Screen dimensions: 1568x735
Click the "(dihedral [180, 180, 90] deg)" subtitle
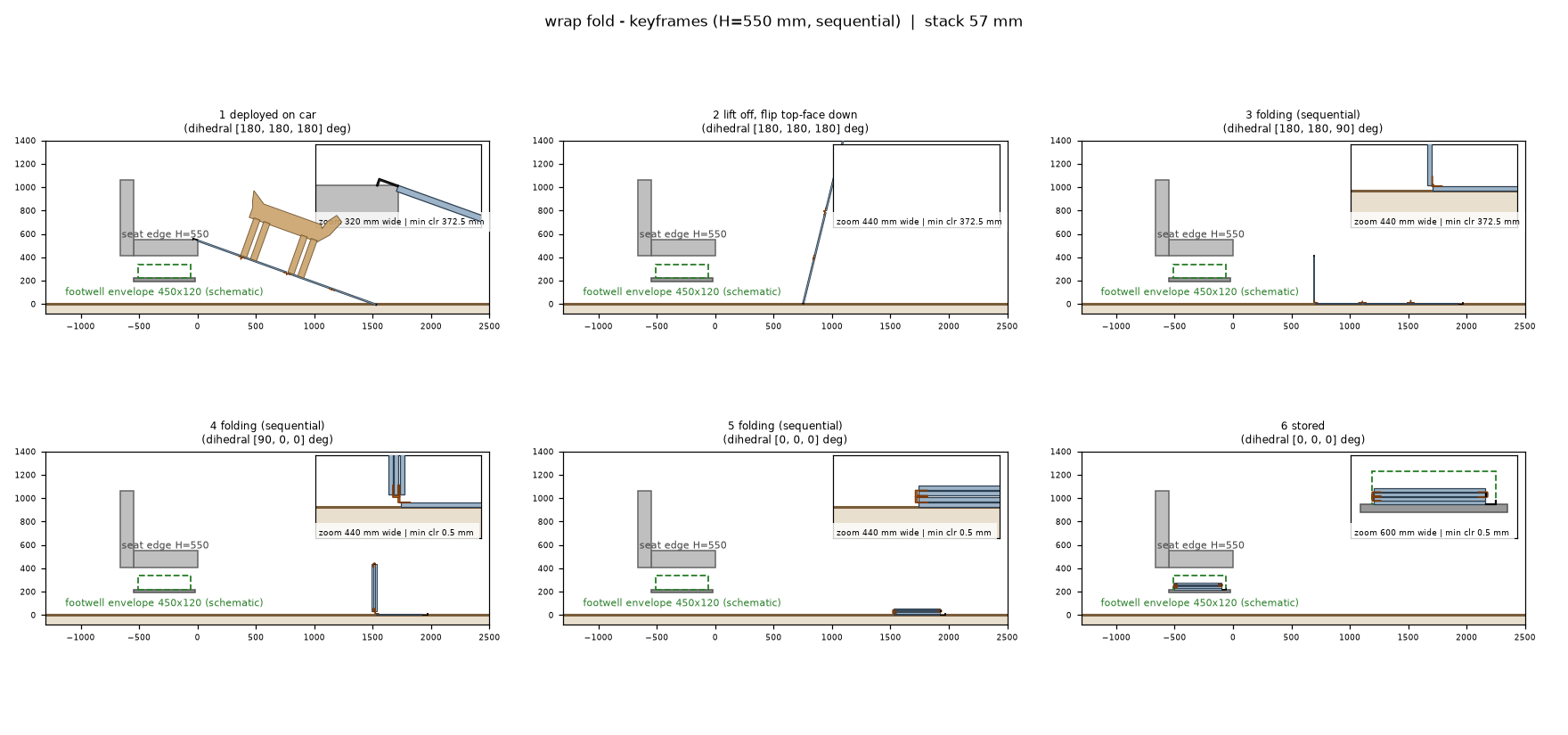1303,128
